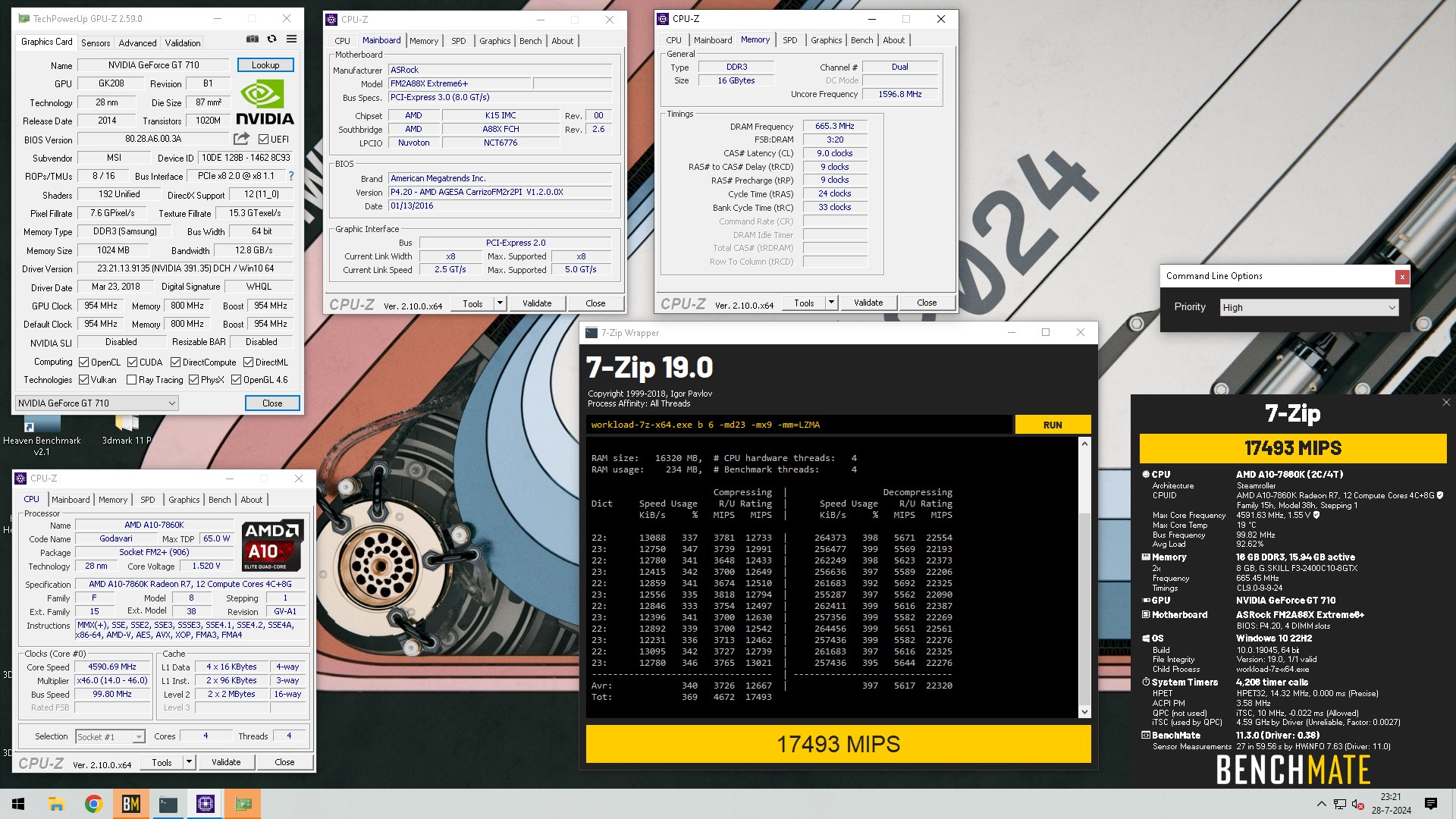Open the 3dmark 11 desktop shortcut

click(x=127, y=431)
